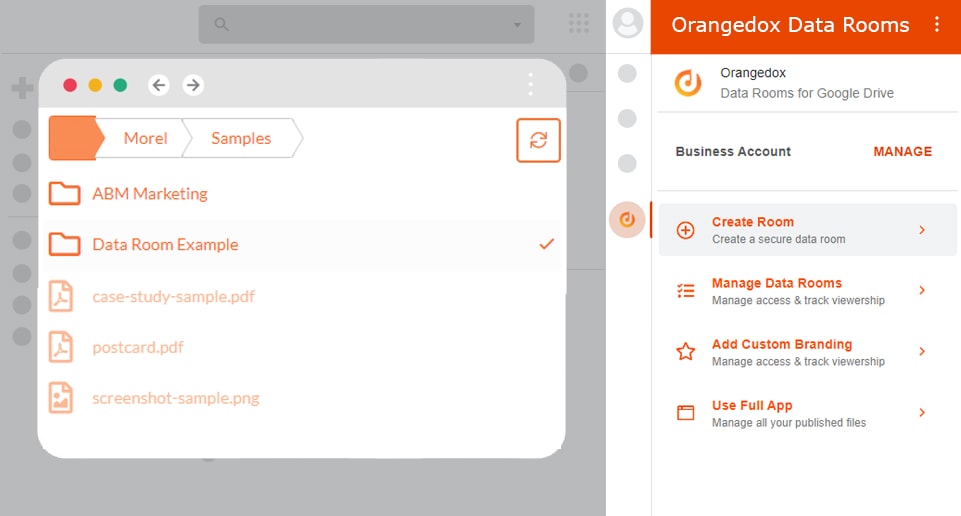Image resolution: width=961 pixels, height=516 pixels.
Task: Open Create Room
Action: [x=807, y=230]
